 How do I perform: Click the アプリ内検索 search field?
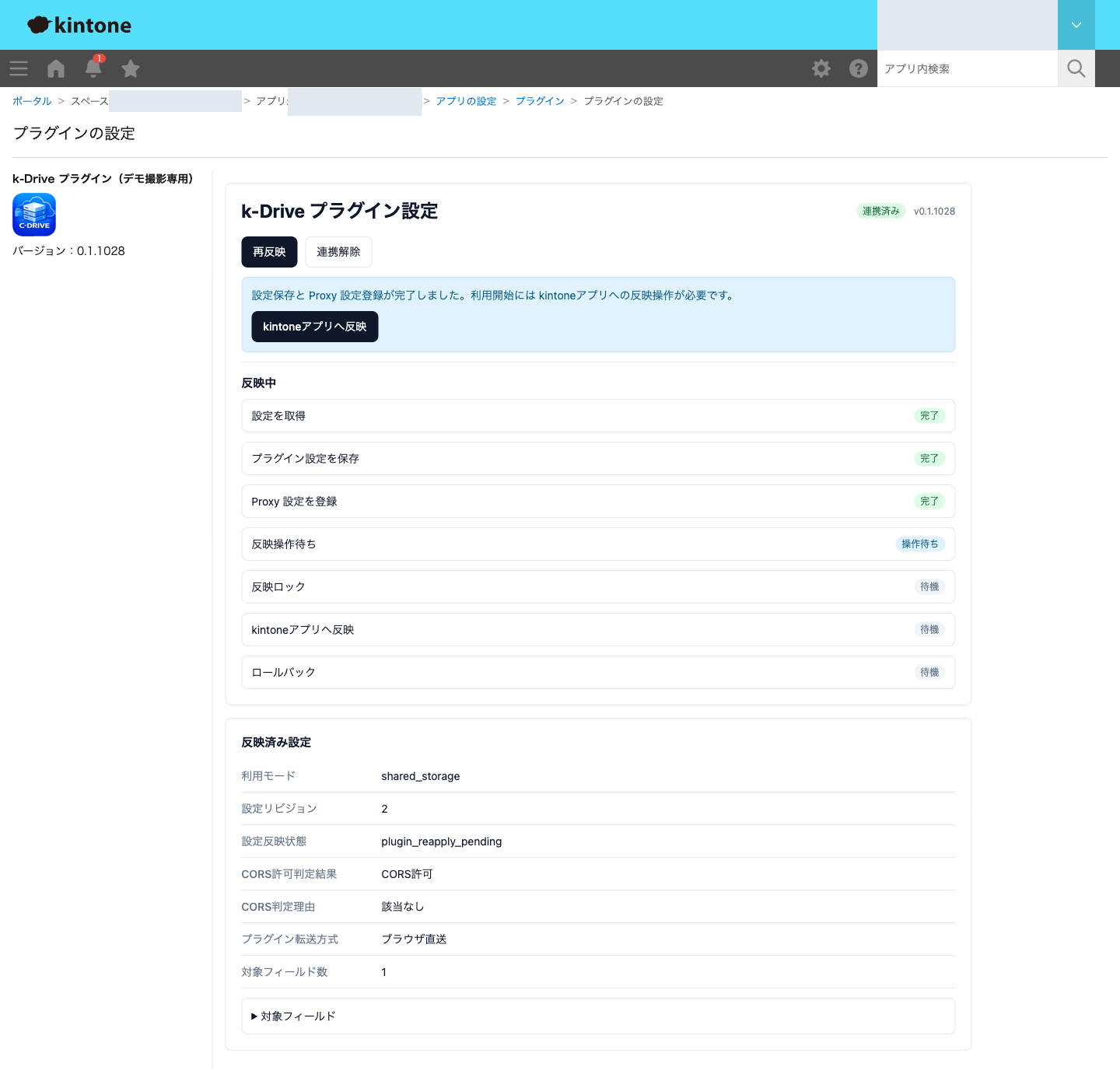coord(968,68)
